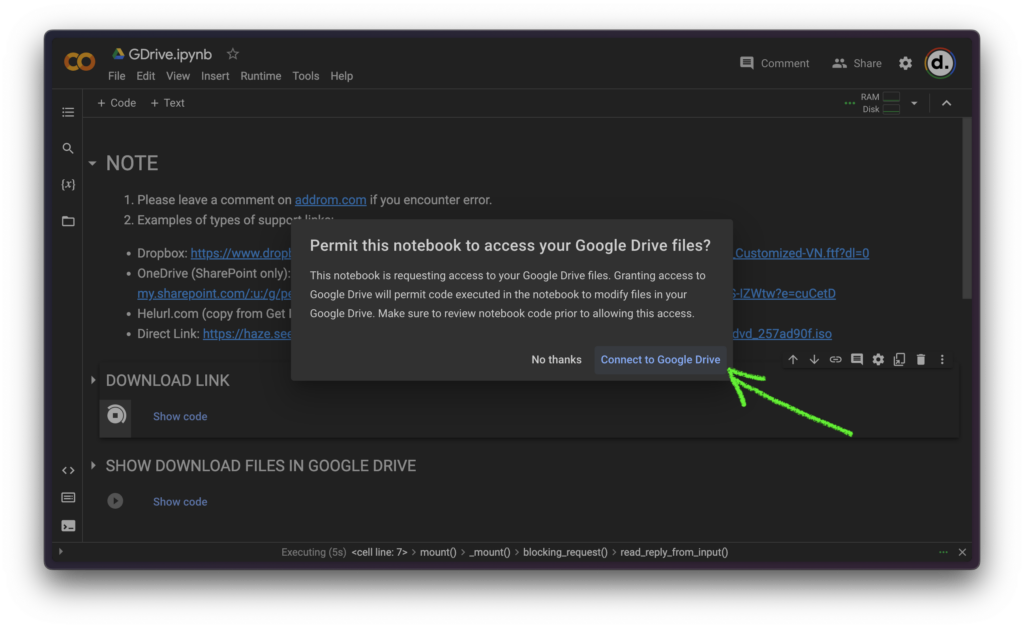
Task: Open the RAM and Disk resource indicator
Action: tap(880, 103)
